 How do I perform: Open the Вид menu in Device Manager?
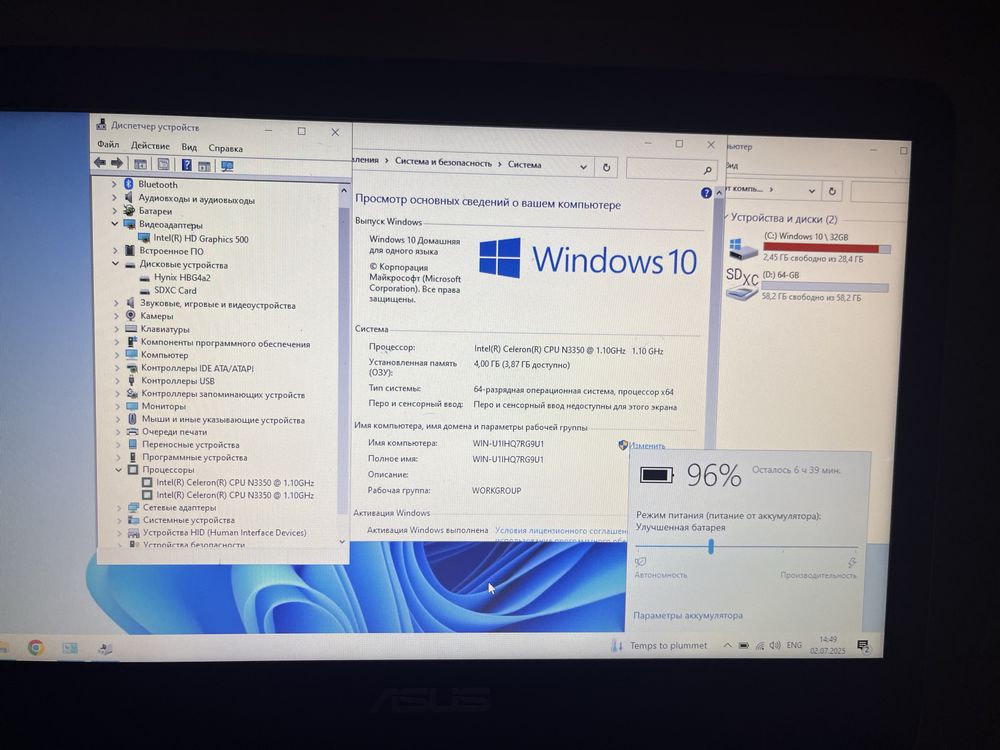pos(189,147)
